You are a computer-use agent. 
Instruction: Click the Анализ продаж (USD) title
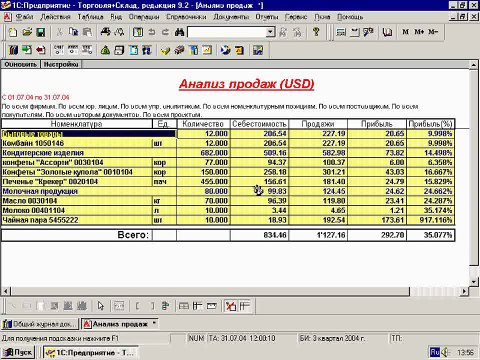[246, 84]
